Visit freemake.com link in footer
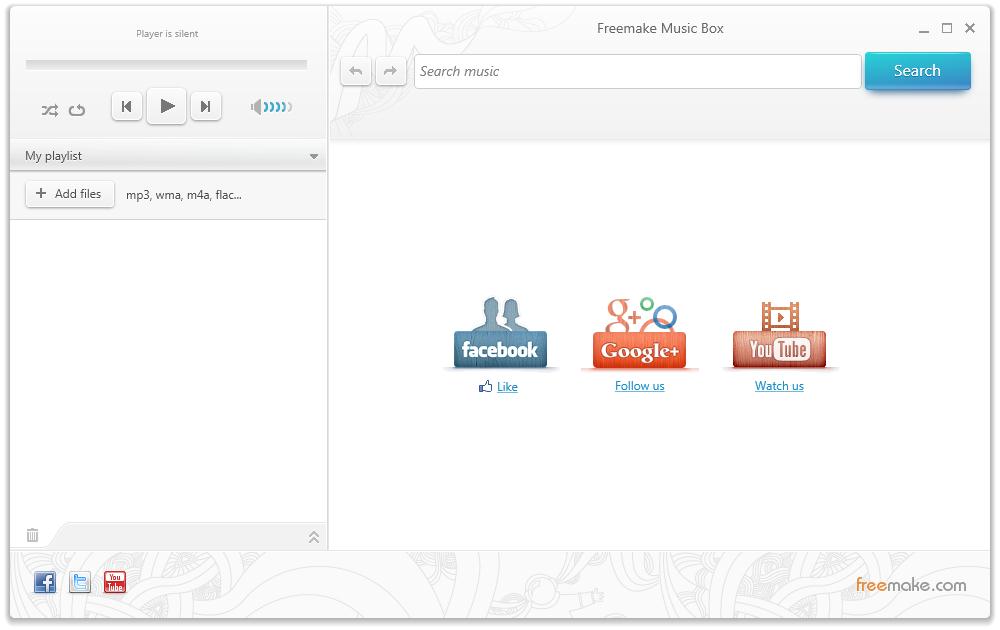This screenshot has height=630, width=1000. (911, 585)
